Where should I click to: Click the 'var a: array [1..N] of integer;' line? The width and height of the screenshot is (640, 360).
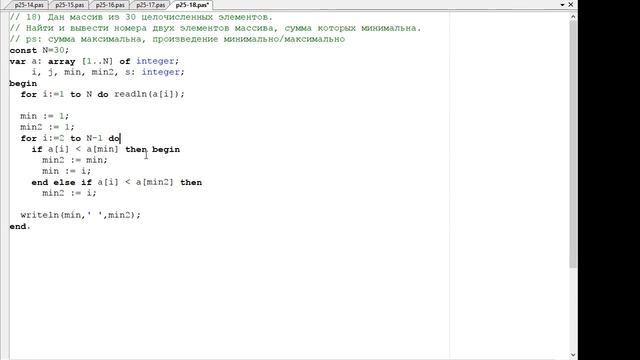click(94, 61)
